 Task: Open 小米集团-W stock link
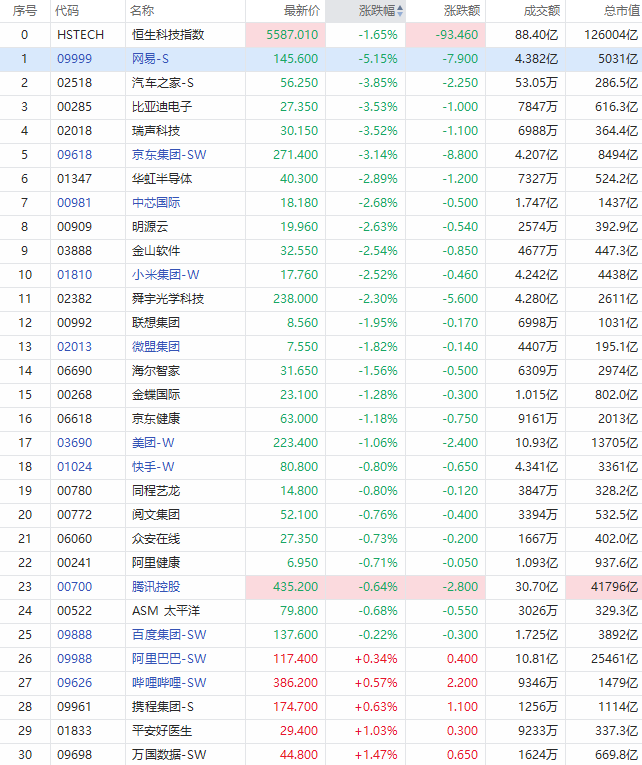coord(165,275)
